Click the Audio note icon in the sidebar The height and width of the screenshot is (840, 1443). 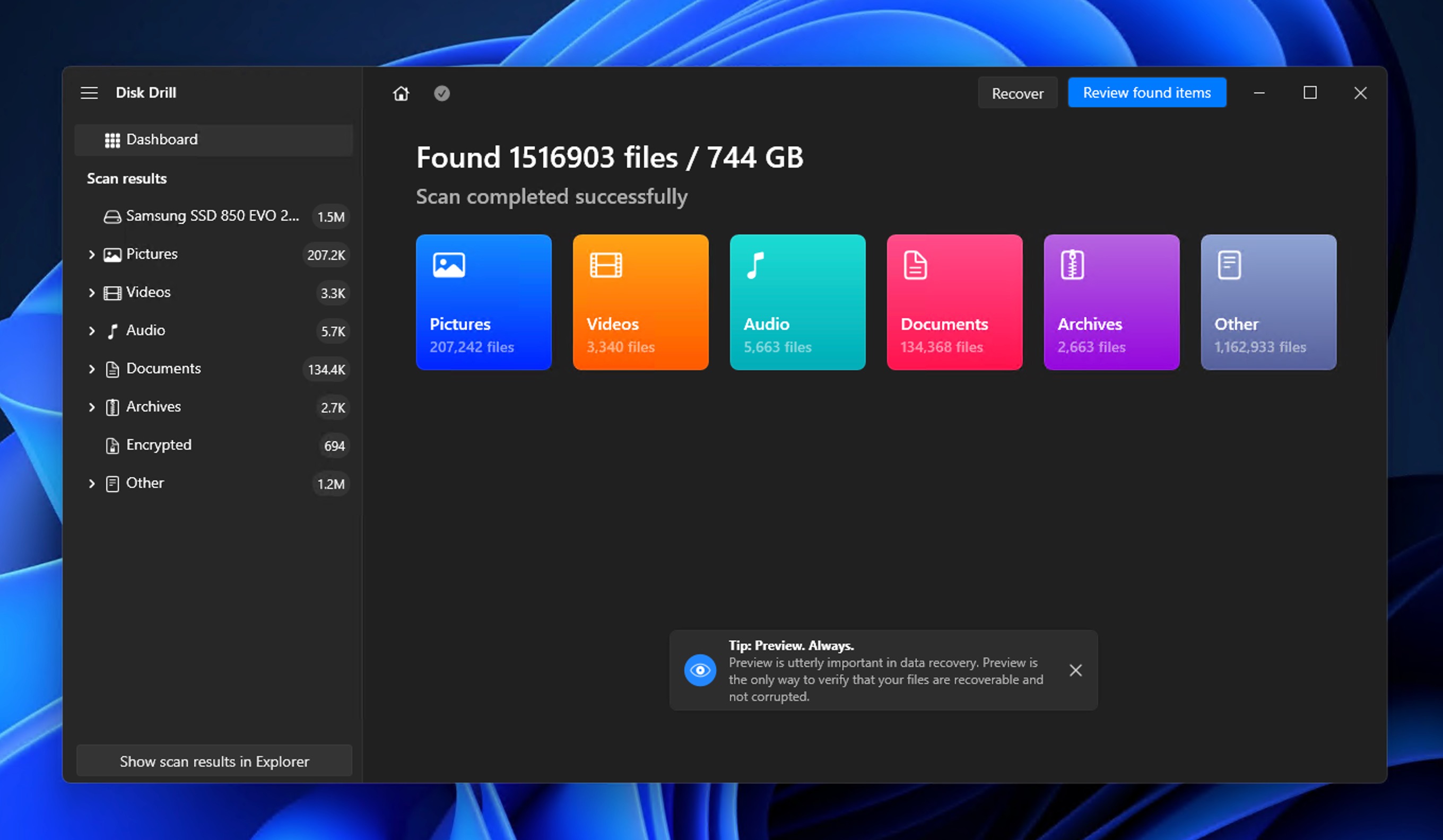click(x=112, y=331)
